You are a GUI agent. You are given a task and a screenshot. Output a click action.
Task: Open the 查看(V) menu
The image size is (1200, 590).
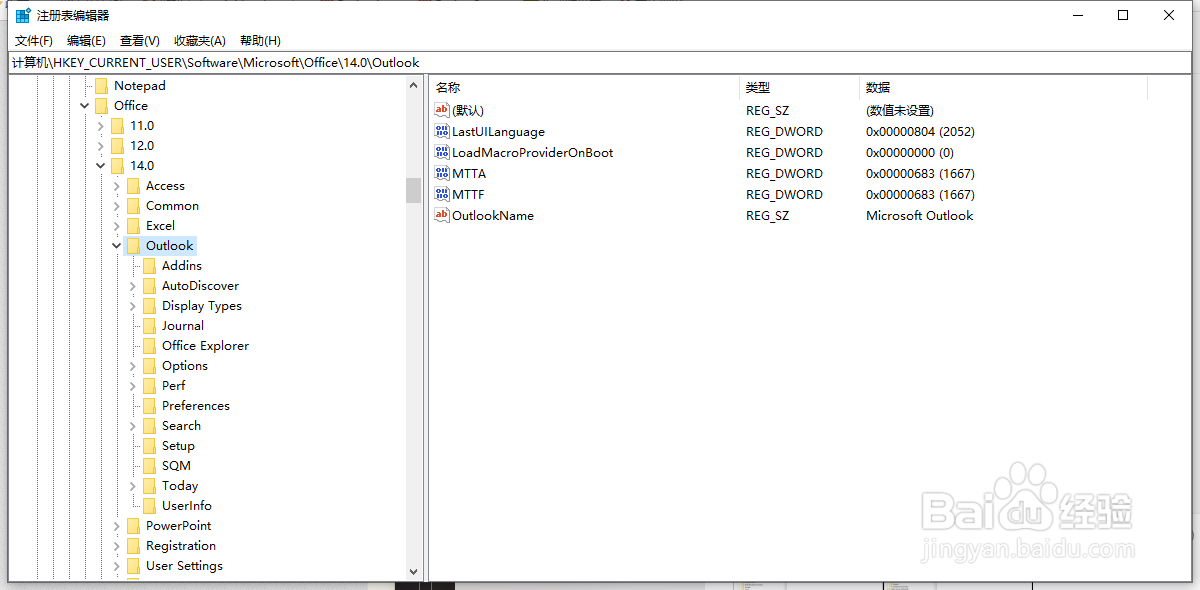138,40
